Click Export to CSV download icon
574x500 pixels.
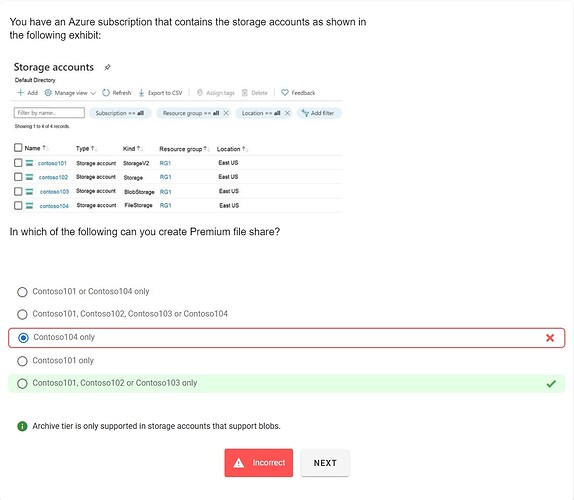coord(141,93)
